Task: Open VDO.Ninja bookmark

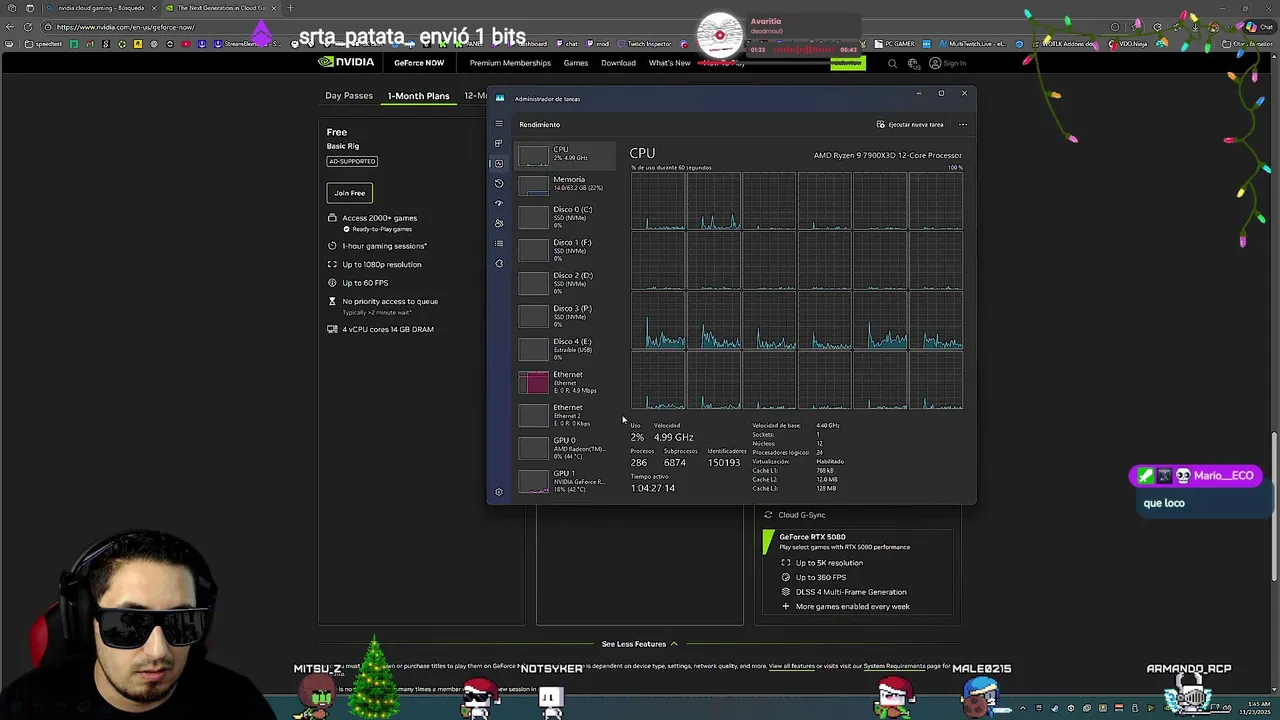Action: (1126, 44)
